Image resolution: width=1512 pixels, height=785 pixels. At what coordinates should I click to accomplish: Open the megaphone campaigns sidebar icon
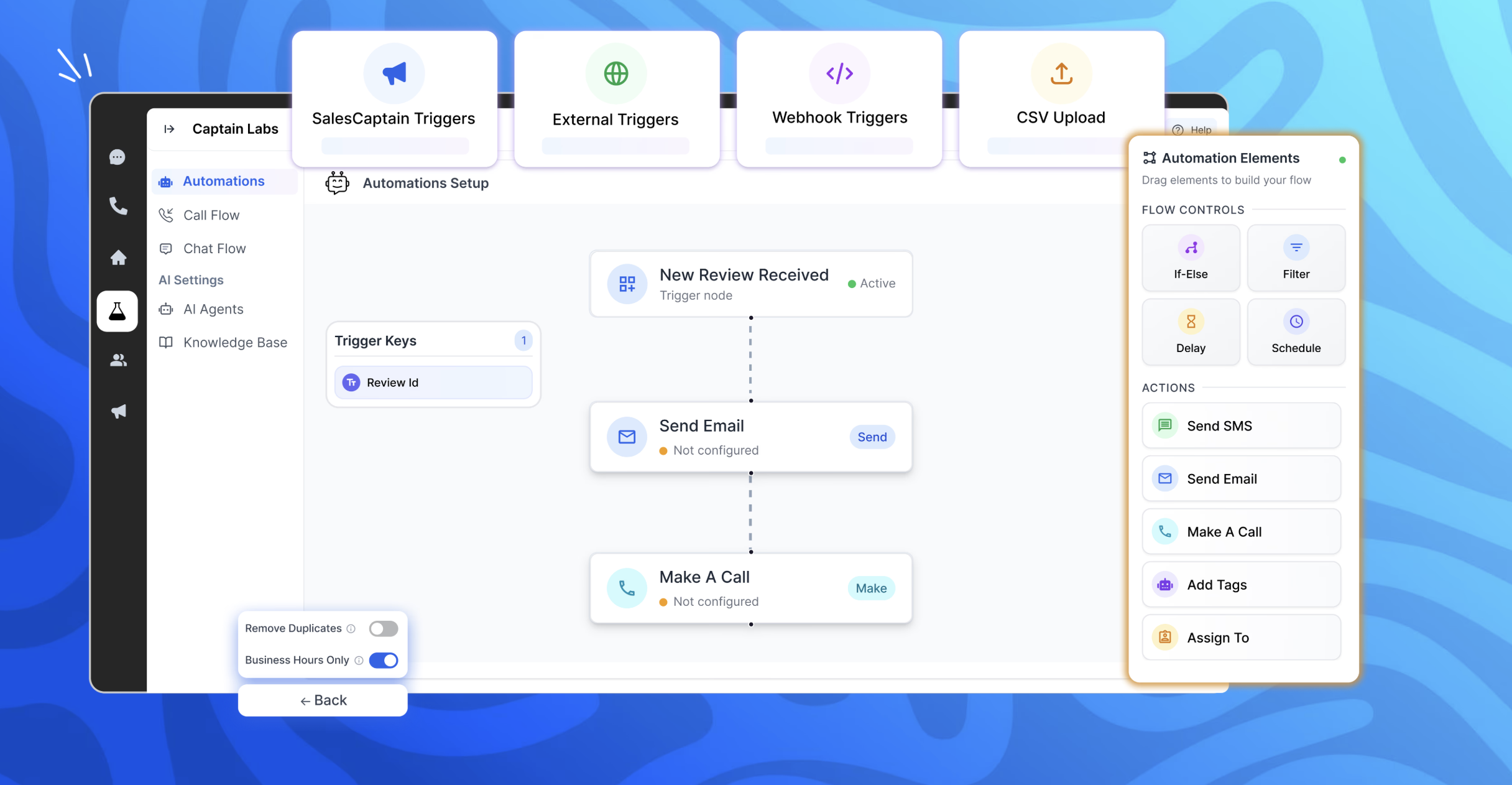[118, 411]
